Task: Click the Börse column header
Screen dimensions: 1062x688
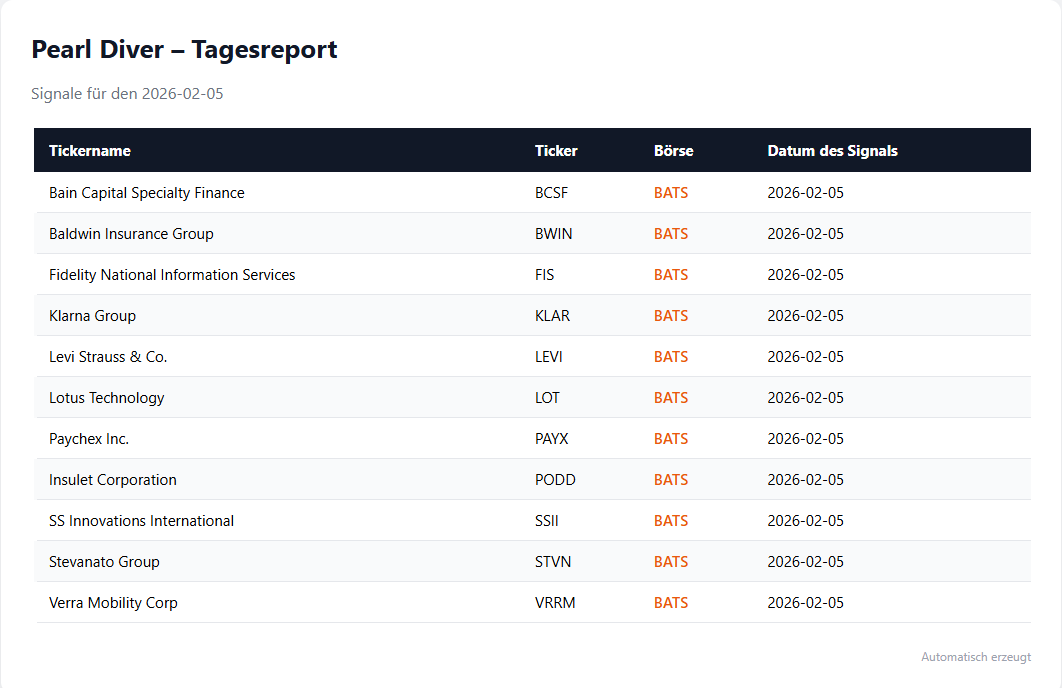Action: (x=673, y=151)
